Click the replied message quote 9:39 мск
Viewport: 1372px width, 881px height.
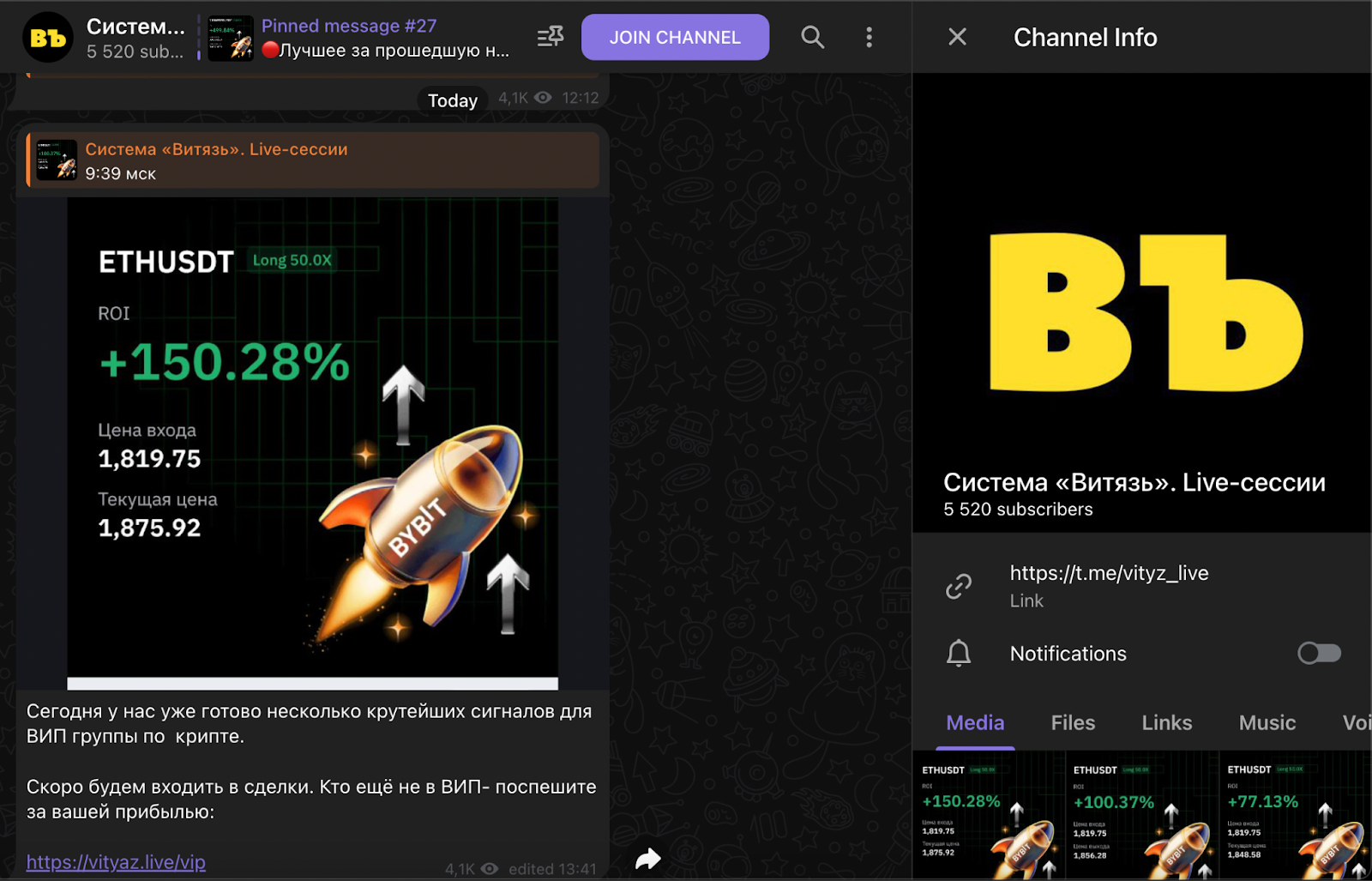point(313,160)
